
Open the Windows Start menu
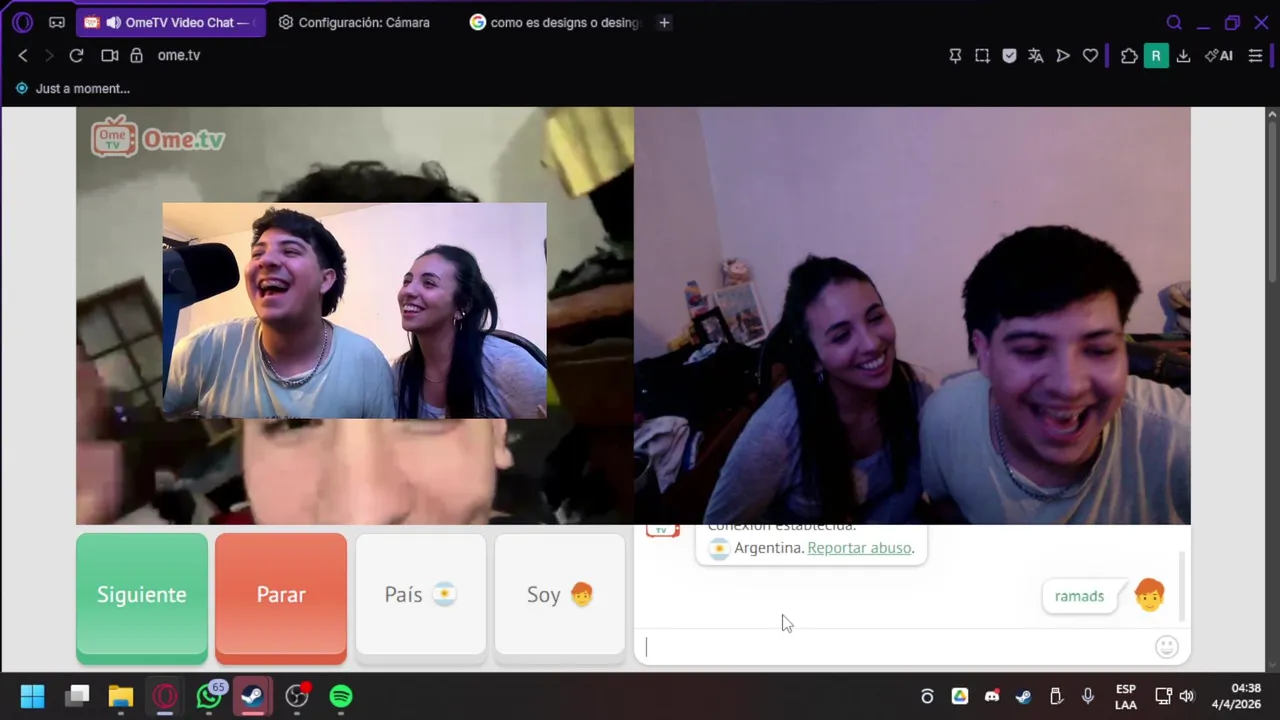pos(32,696)
